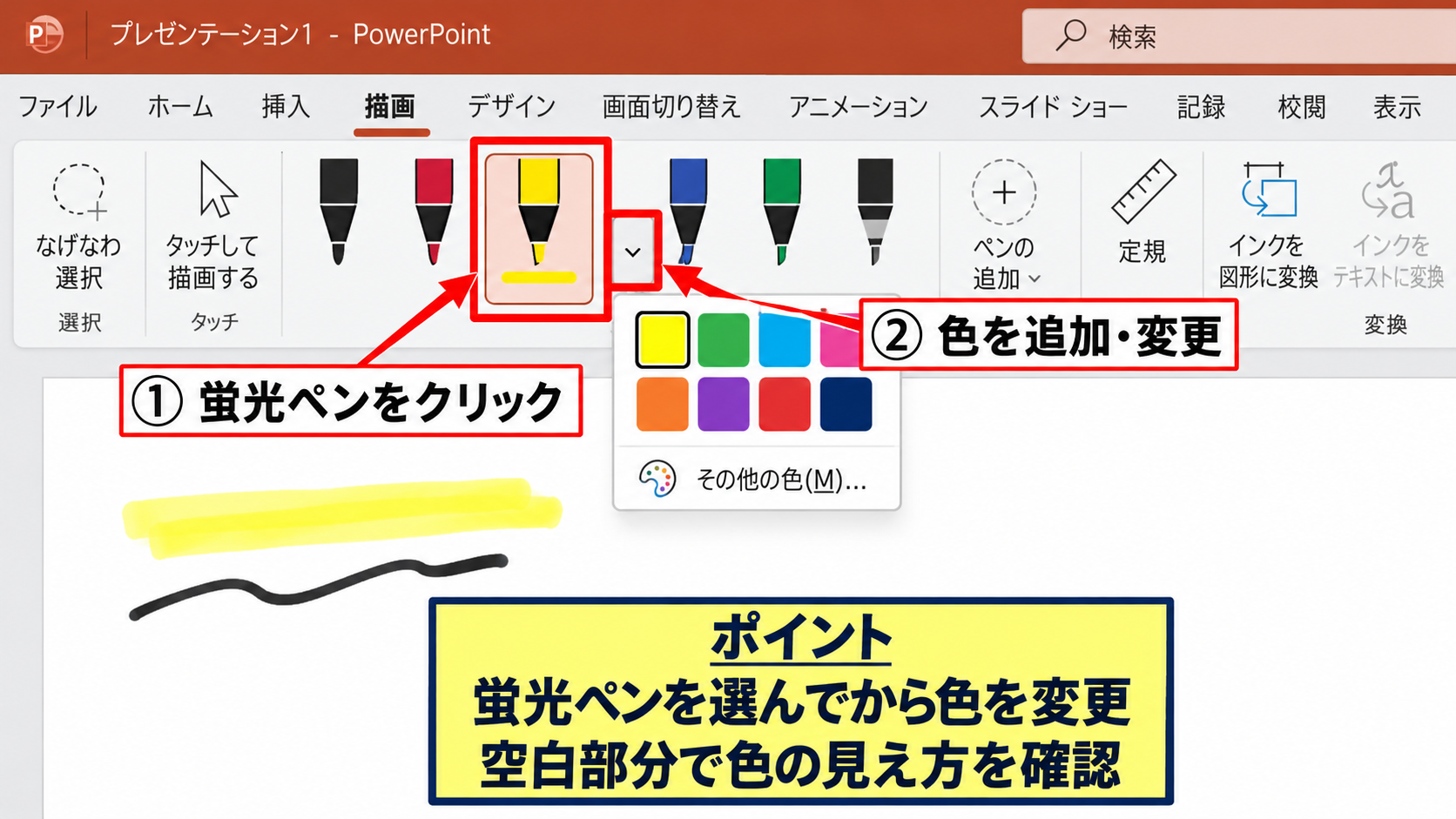Click インクをテキストに変換 ink to text
This screenshot has height=819, width=1456.
coord(1389,226)
